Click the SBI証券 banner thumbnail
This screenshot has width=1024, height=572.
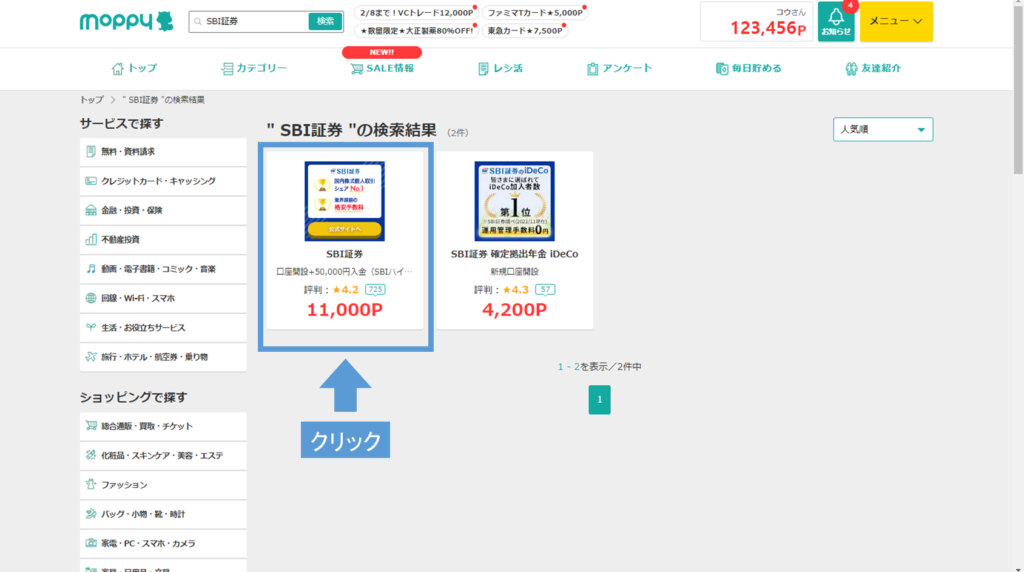344,201
